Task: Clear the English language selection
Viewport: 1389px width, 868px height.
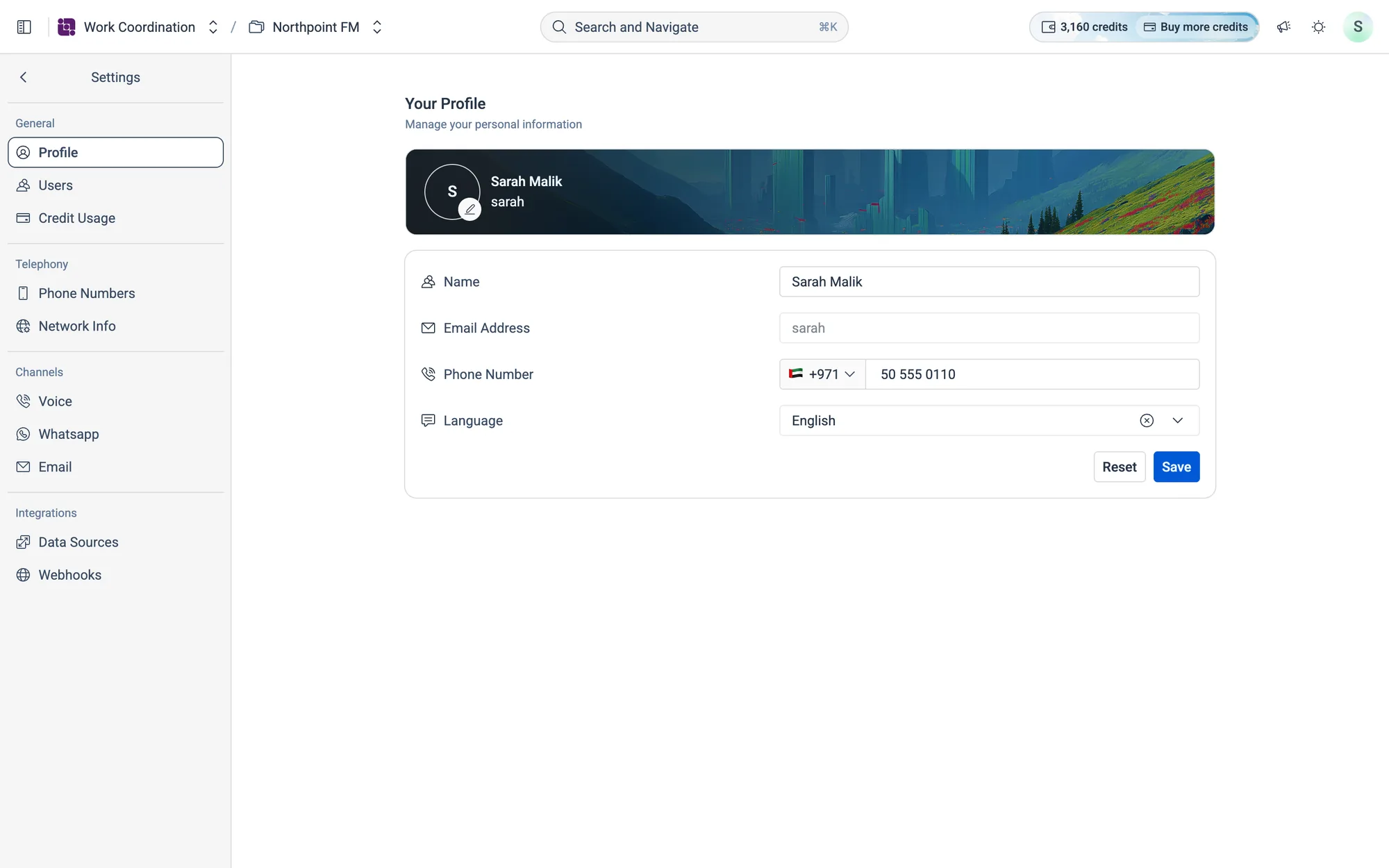Action: click(1147, 420)
